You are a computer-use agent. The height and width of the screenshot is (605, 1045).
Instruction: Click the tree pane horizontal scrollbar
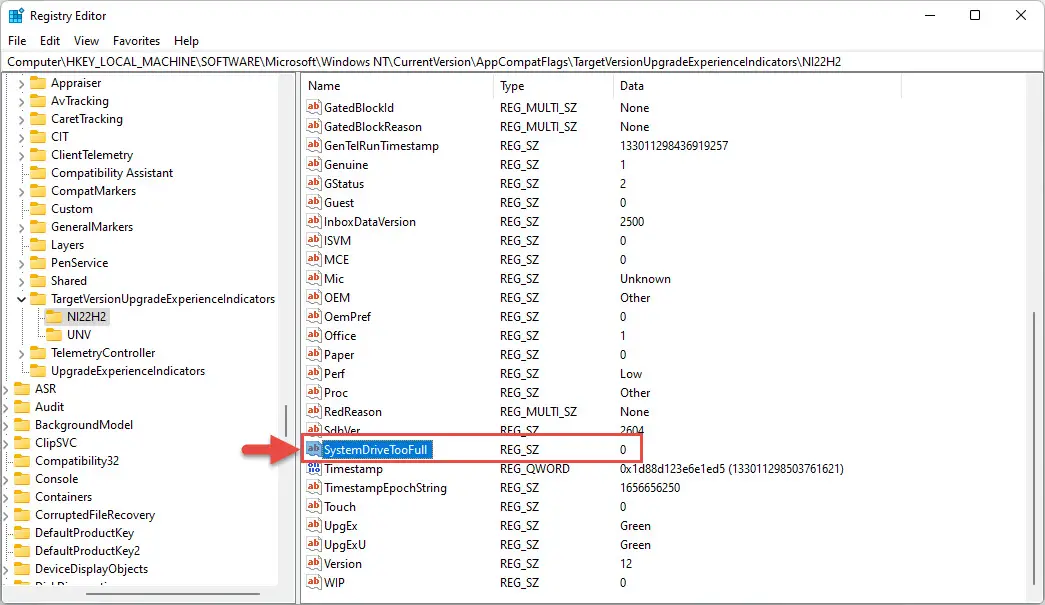(173, 593)
